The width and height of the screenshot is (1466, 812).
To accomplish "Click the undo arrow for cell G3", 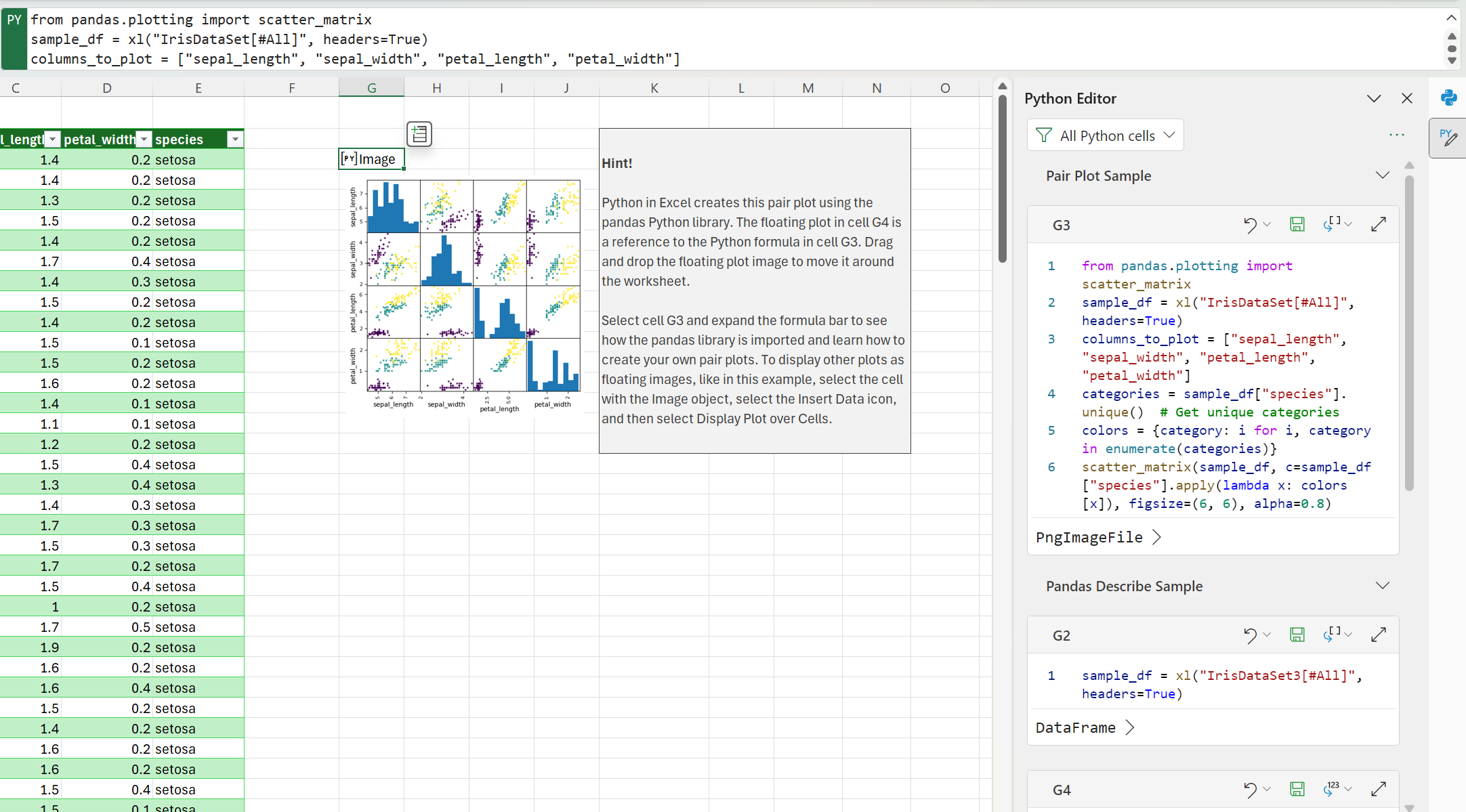I will (1250, 224).
